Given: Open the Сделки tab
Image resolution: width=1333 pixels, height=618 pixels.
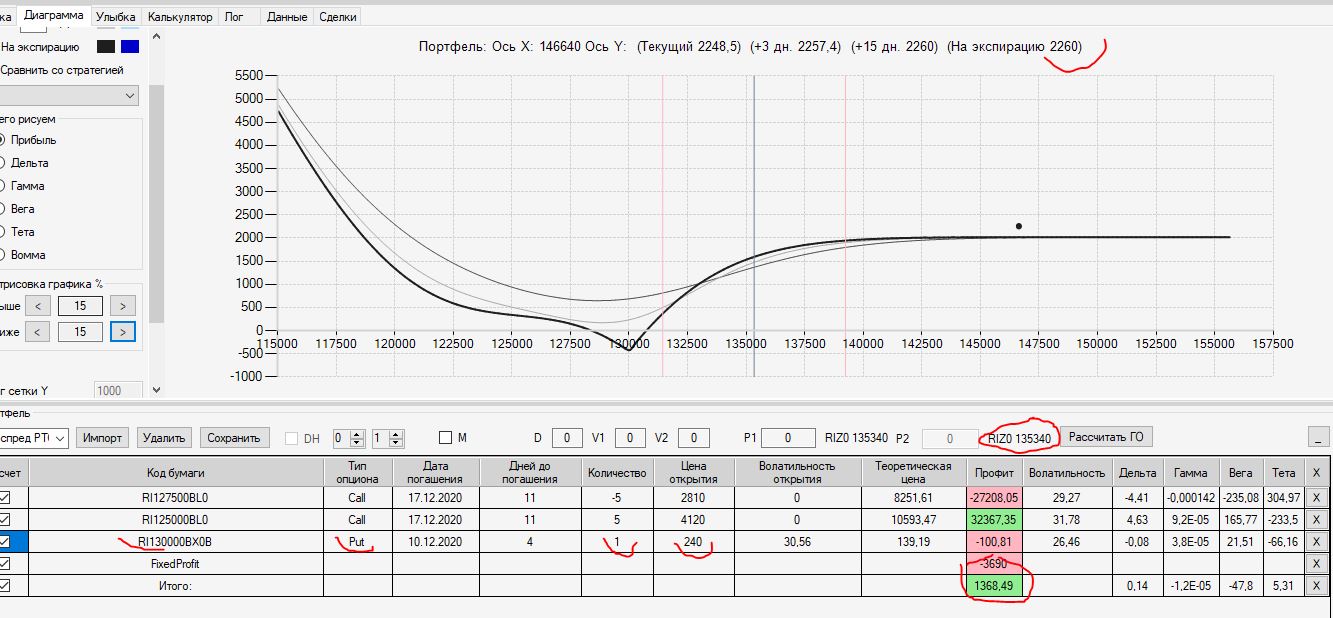Looking at the screenshot, I should pyautogui.click(x=337, y=17).
